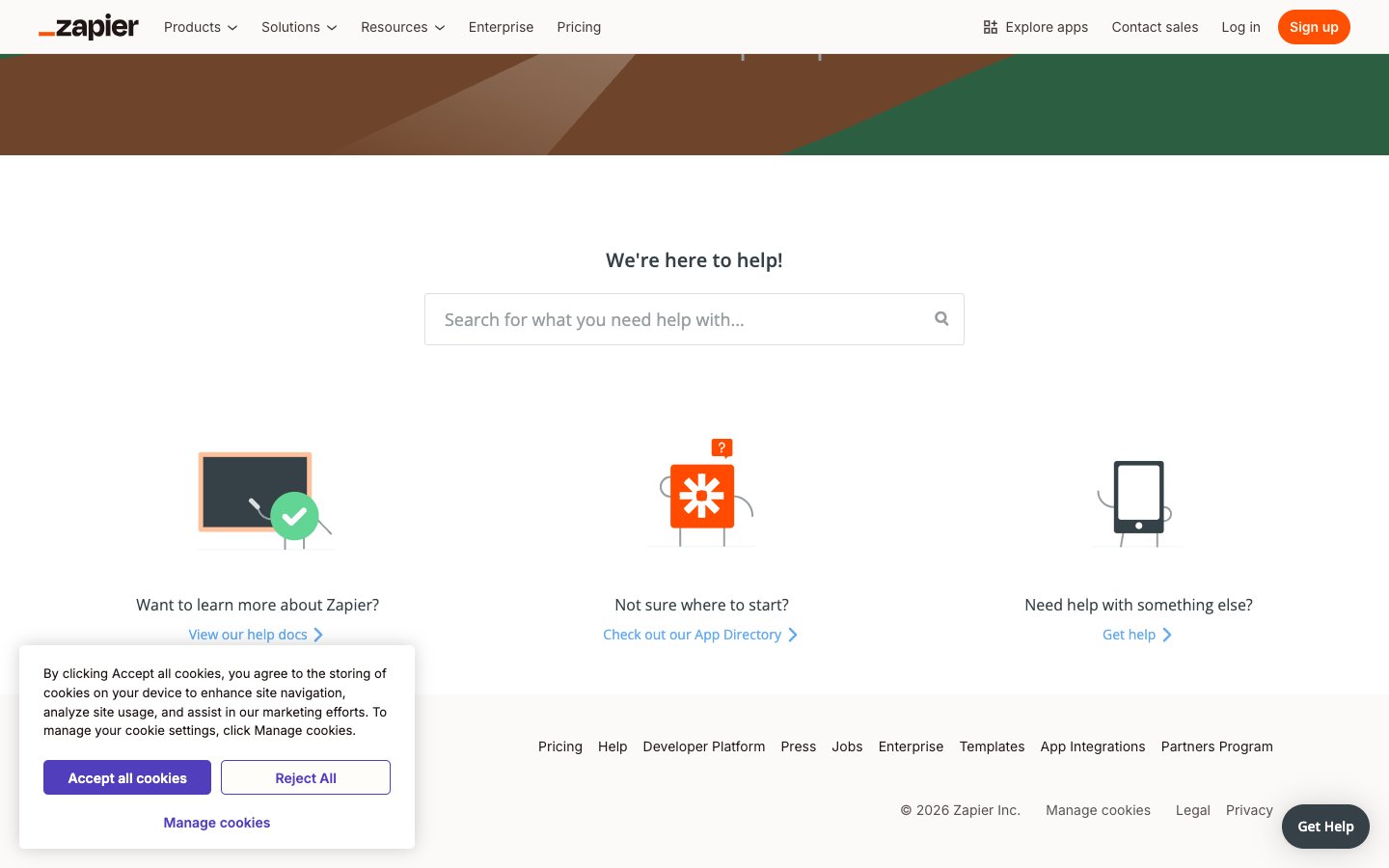This screenshot has height=868, width=1389.
Task: Click the arrow beside View our help docs
Action: point(318,635)
